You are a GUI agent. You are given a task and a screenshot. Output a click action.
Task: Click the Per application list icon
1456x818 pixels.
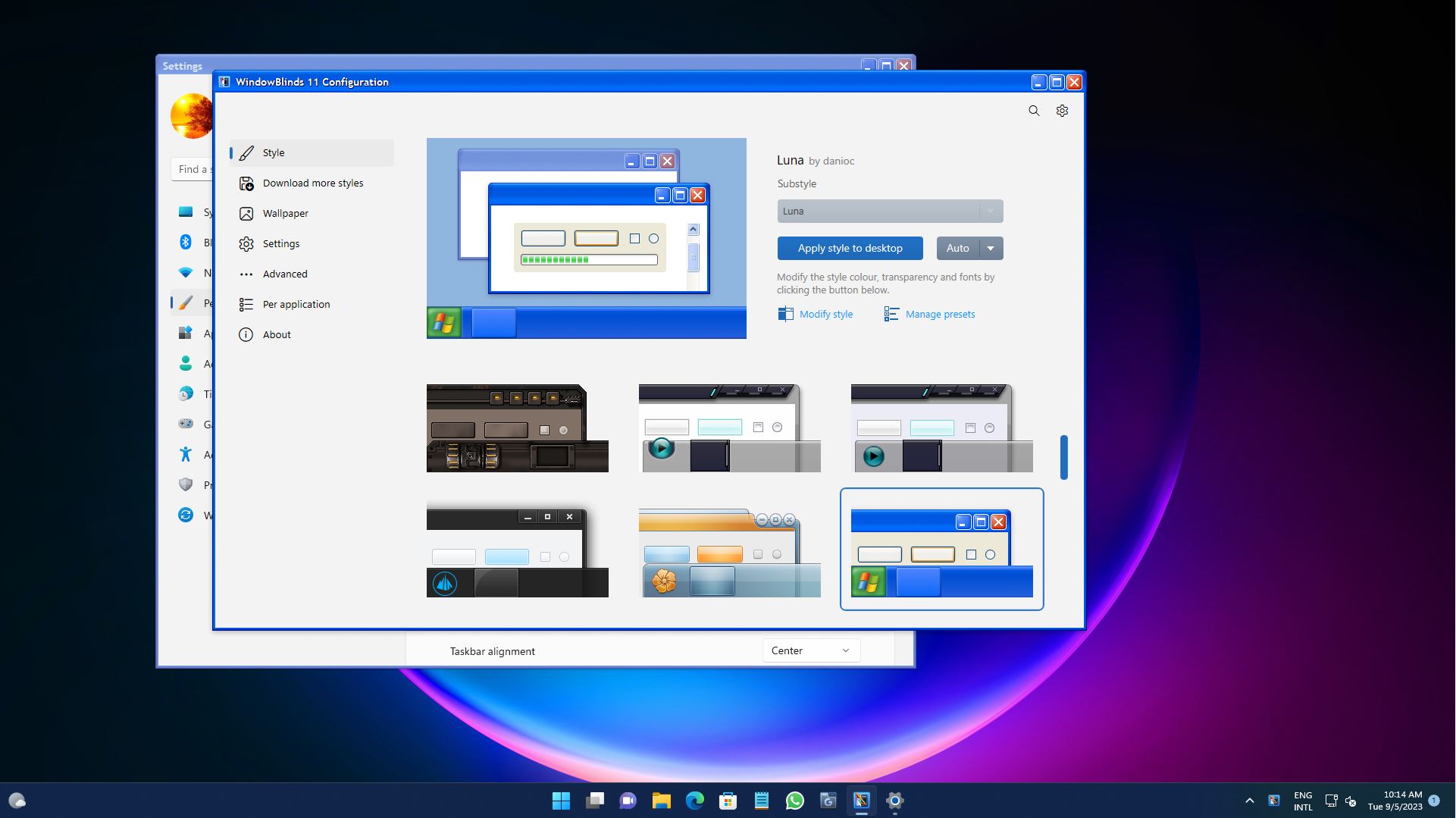[246, 305]
